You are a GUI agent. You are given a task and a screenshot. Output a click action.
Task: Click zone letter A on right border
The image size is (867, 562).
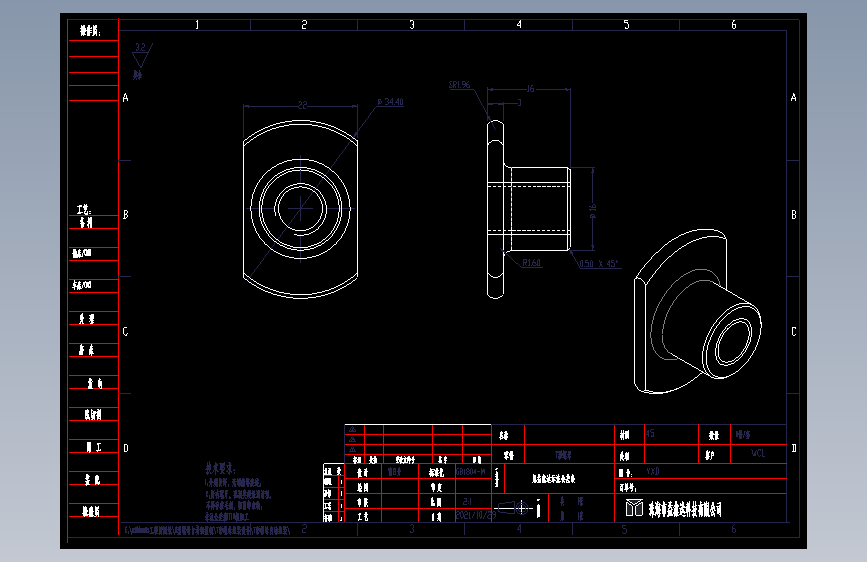(793, 97)
